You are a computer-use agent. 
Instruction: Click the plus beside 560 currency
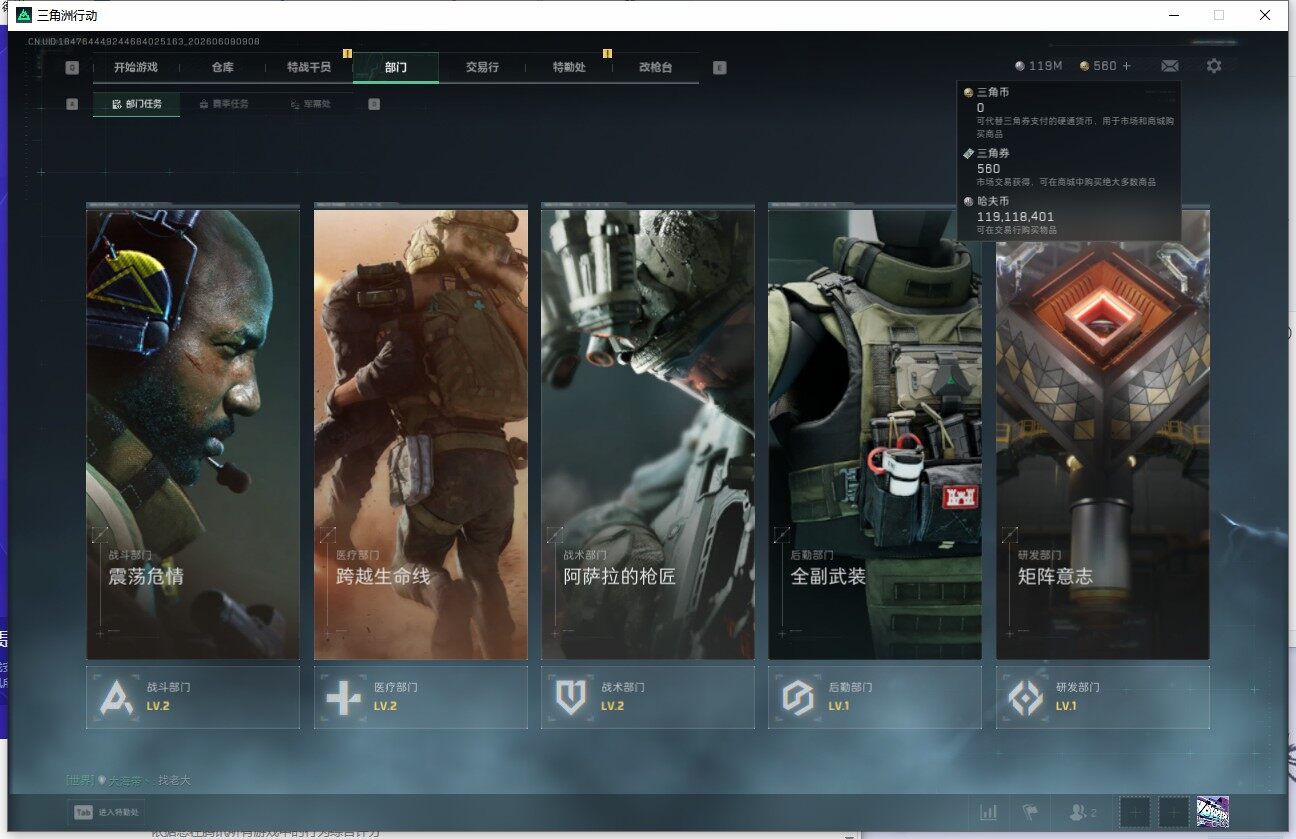1127,66
